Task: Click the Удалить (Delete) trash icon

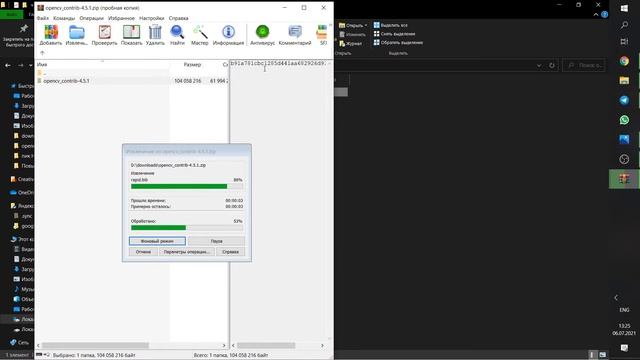Action: pyautogui.click(x=155, y=35)
